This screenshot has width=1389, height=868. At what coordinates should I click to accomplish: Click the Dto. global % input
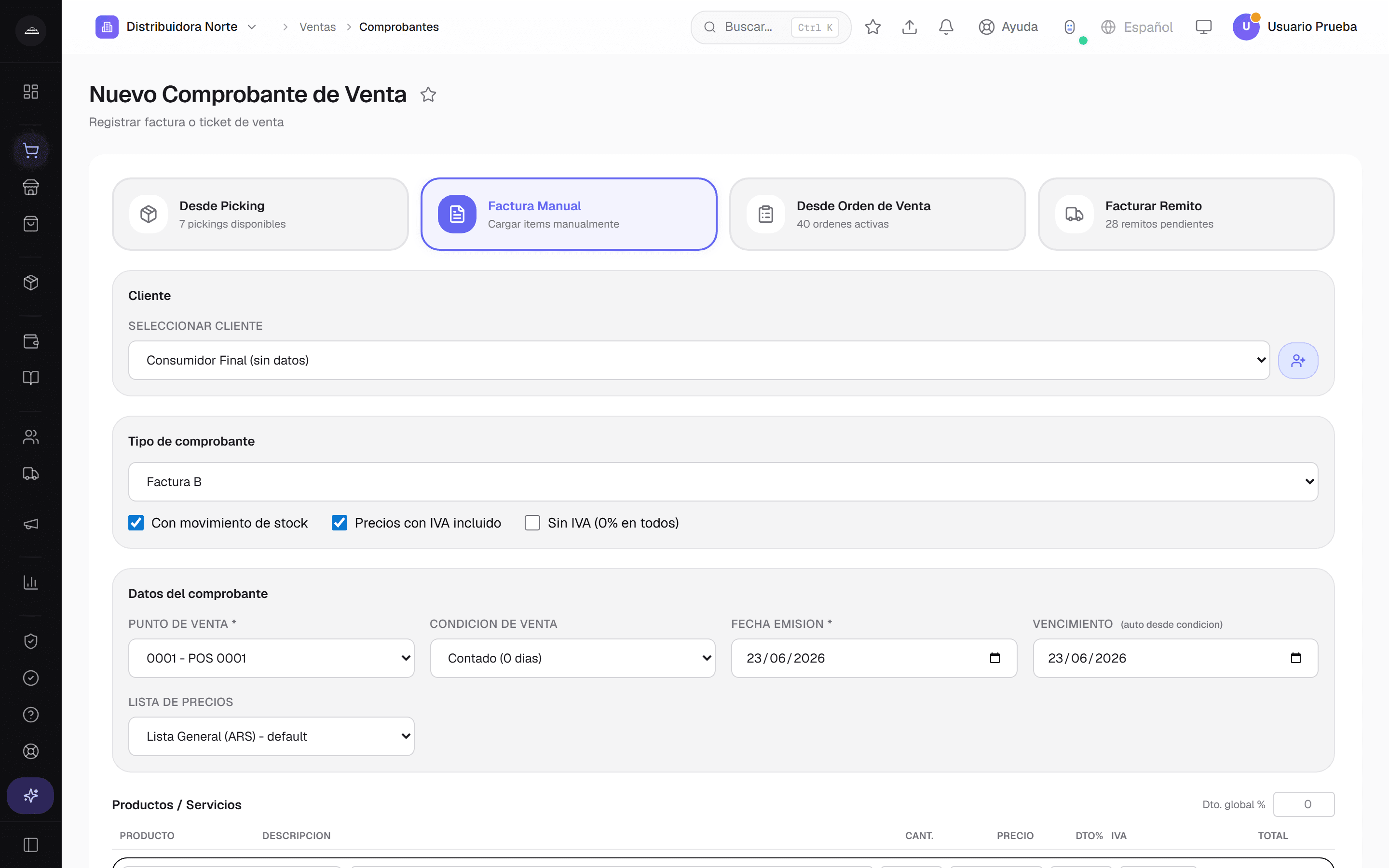(1304, 804)
